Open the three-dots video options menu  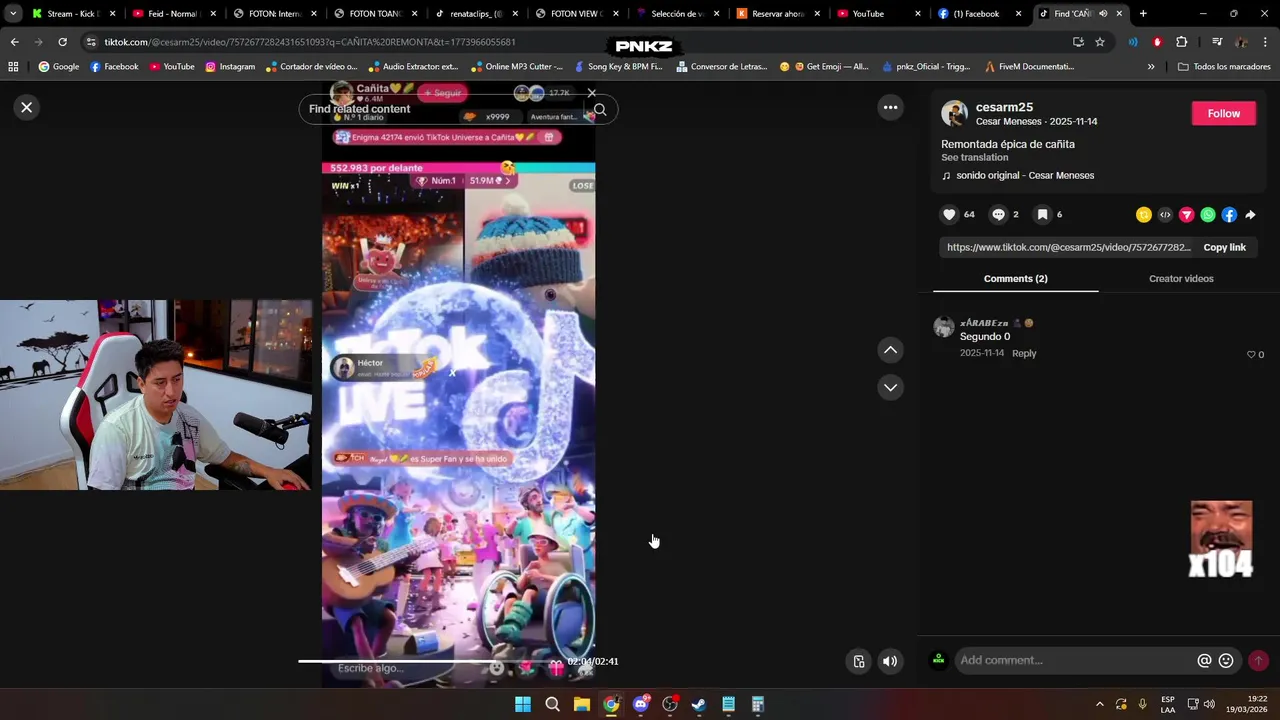[x=890, y=107]
